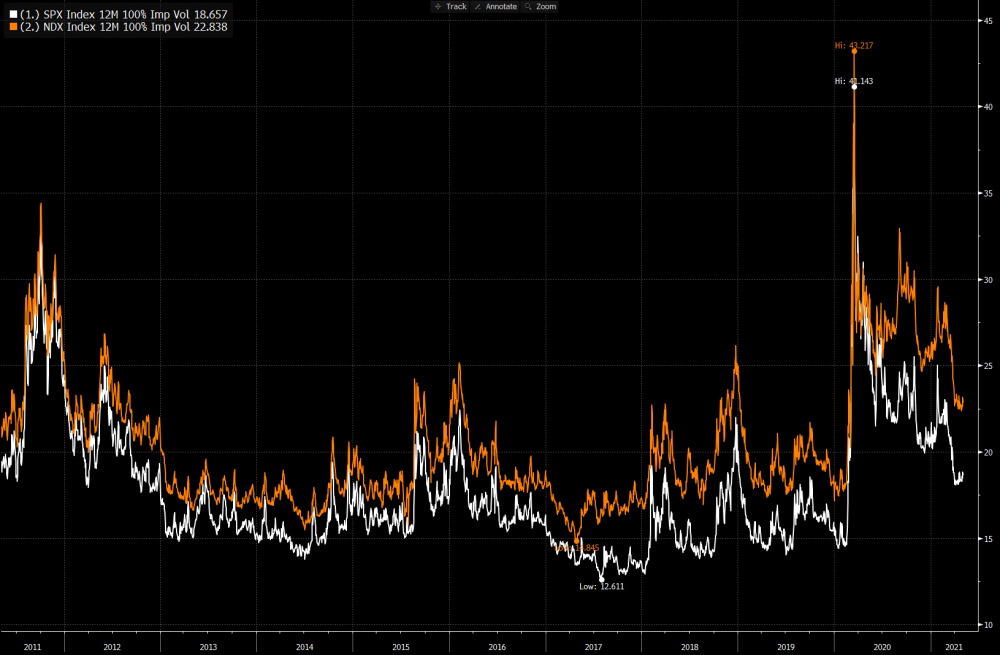Select the SPX Index 12M Imp Vol legend text
Image resolution: width=1000 pixels, height=655 pixels.
click(124, 14)
